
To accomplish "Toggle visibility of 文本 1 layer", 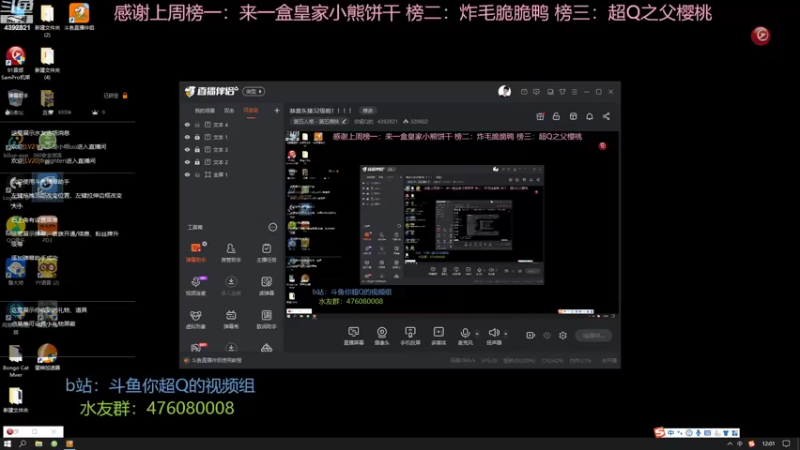I will [187, 137].
